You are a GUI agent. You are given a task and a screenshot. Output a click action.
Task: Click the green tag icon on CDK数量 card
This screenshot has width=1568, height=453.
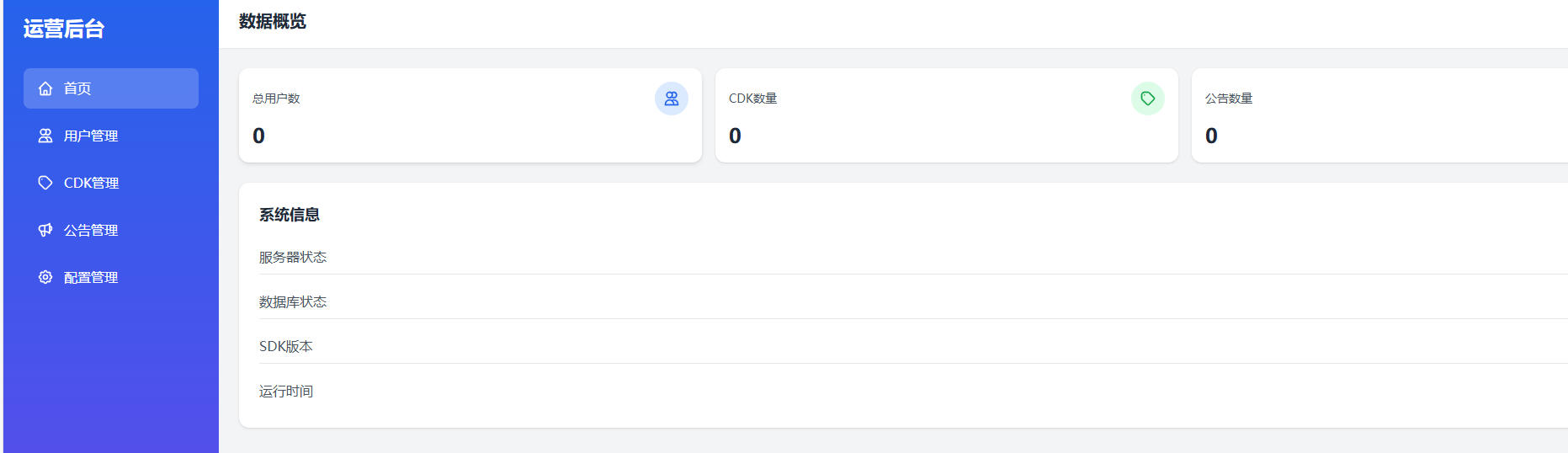pos(1147,99)
